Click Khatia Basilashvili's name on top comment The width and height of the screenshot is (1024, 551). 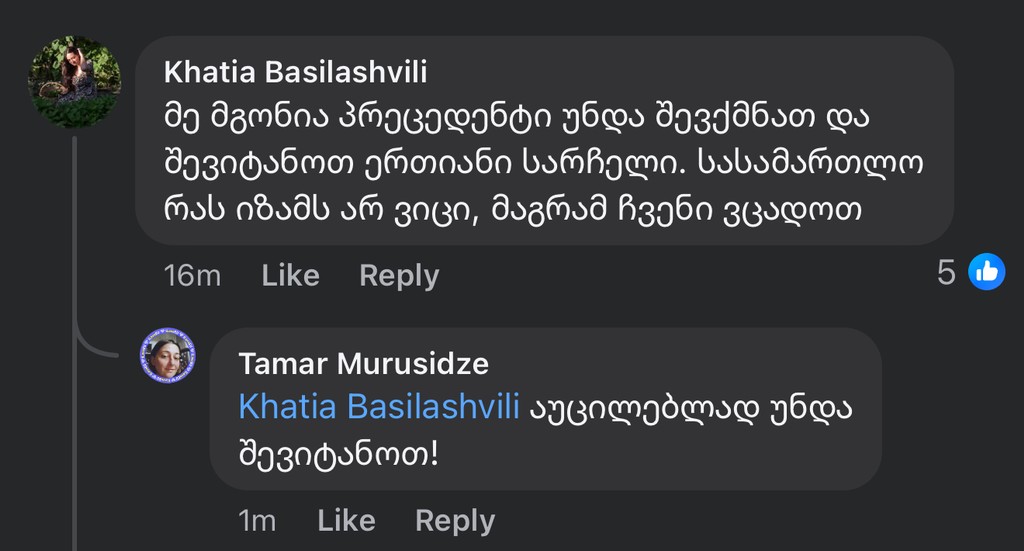pos(295,72)
